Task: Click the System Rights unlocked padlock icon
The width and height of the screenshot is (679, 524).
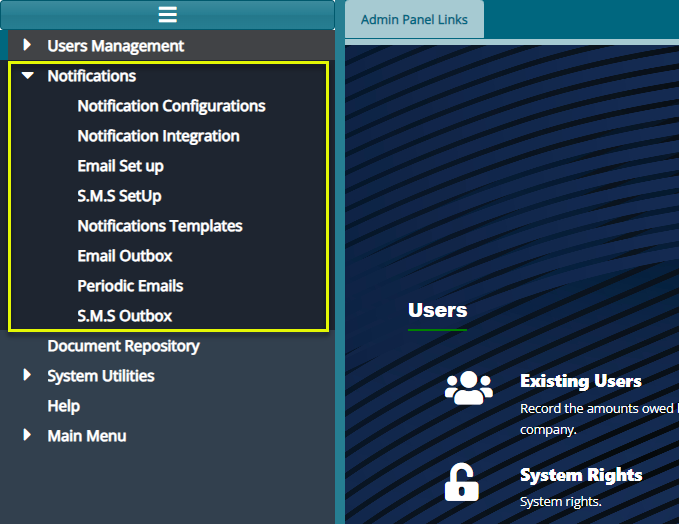Action: click(461, 481)
